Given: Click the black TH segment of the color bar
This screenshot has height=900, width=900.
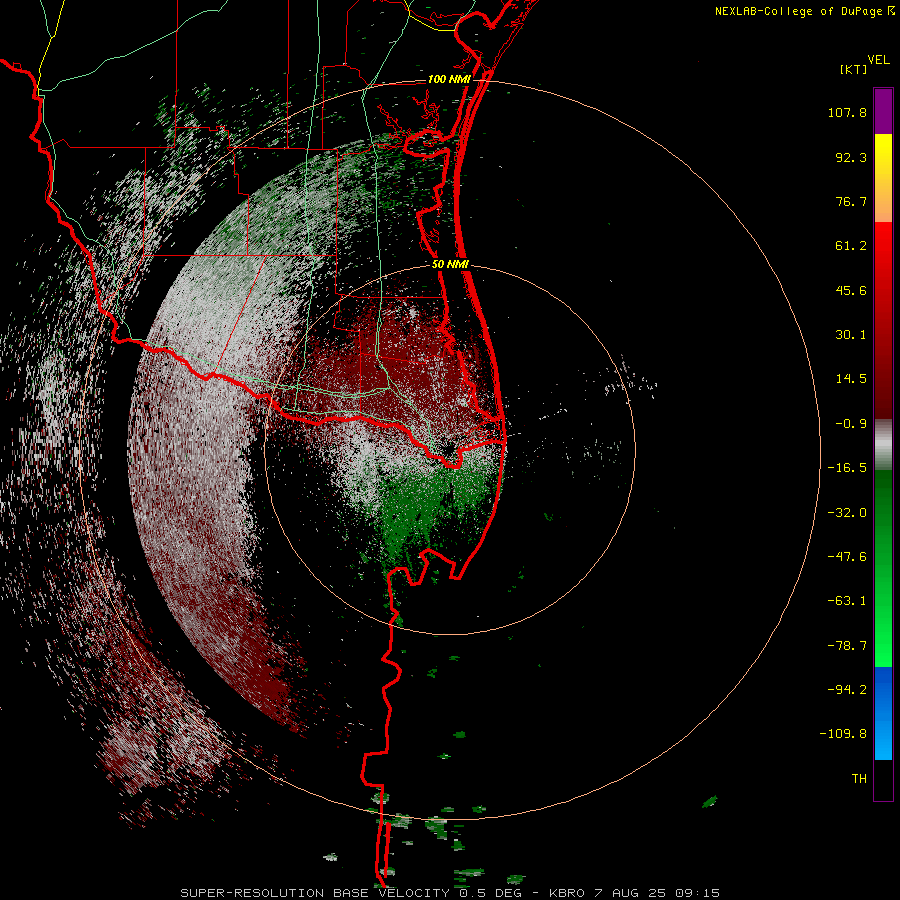Looking at the screenshot, I should click(x=883, y=779).
